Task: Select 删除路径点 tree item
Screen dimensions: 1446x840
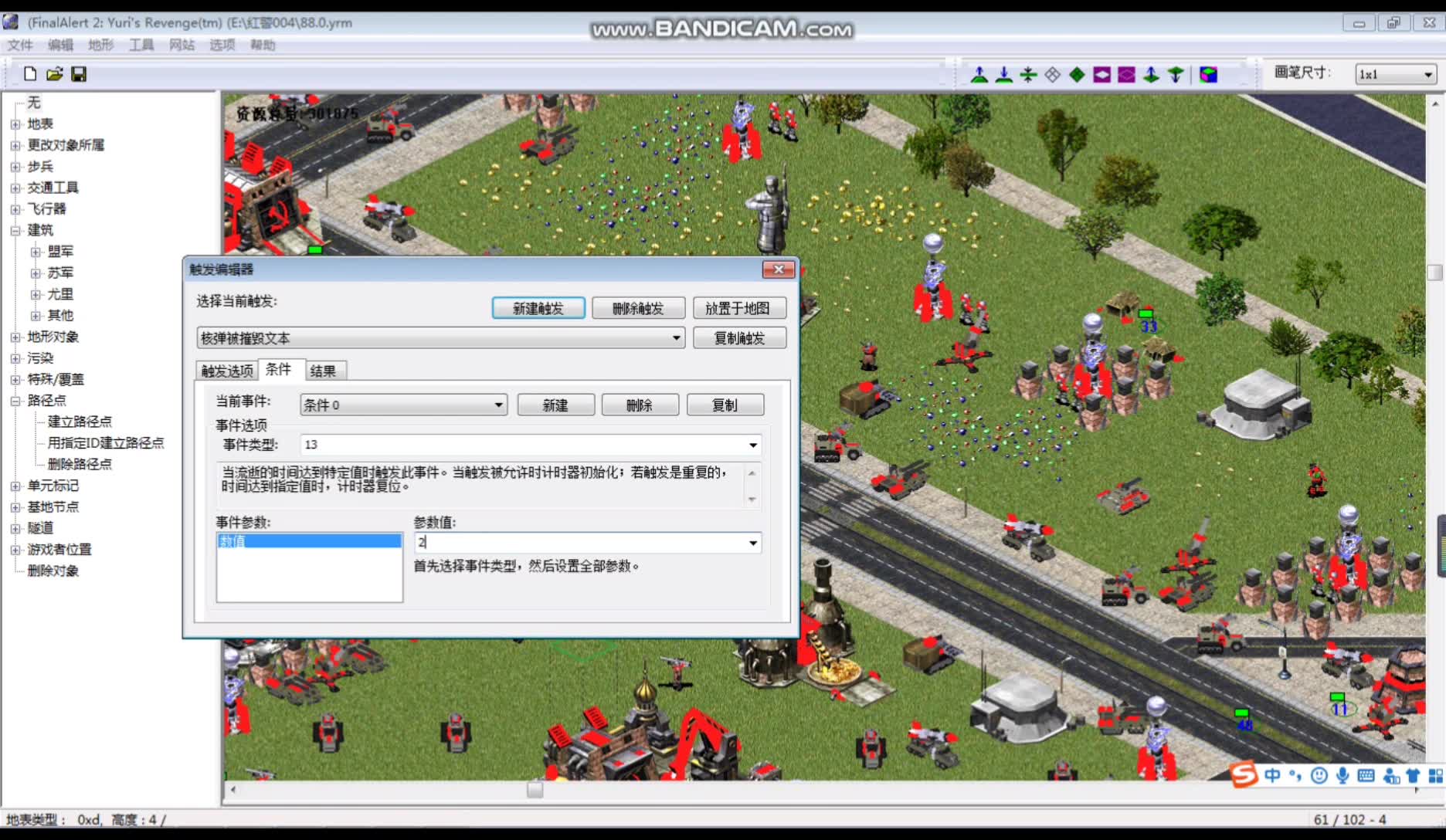Action: click(x=80, y=464)
